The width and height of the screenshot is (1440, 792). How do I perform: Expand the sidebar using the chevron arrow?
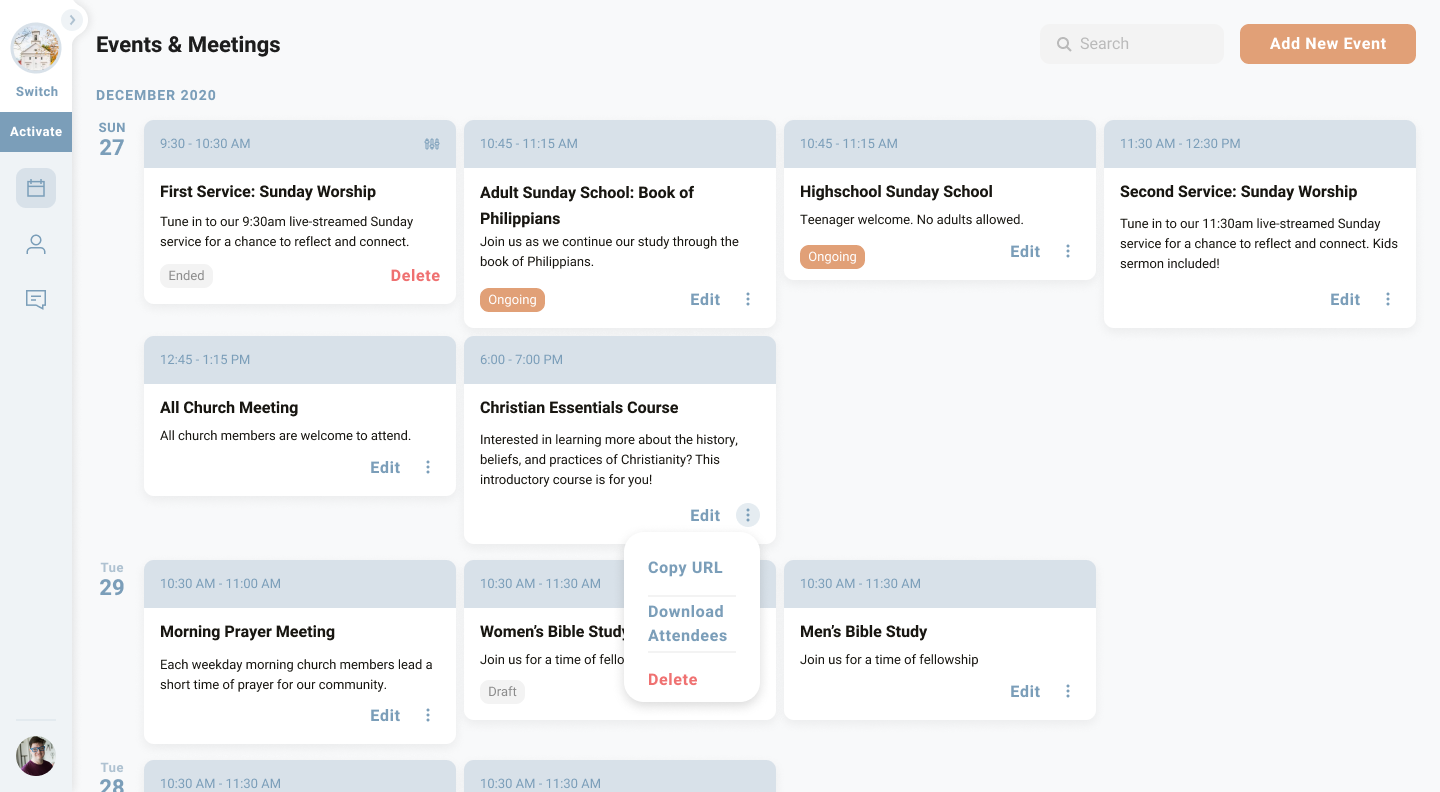tap(72, 19)
